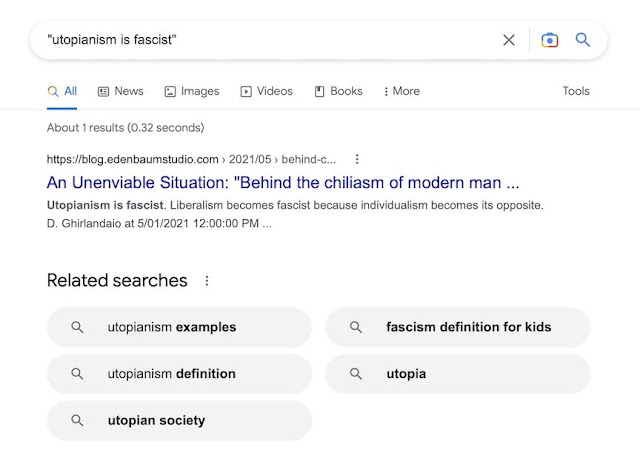Select fascism definition for kids suggestion
Image resolution: width=640 pixels, height=464 pixels.
click(468, 327)
